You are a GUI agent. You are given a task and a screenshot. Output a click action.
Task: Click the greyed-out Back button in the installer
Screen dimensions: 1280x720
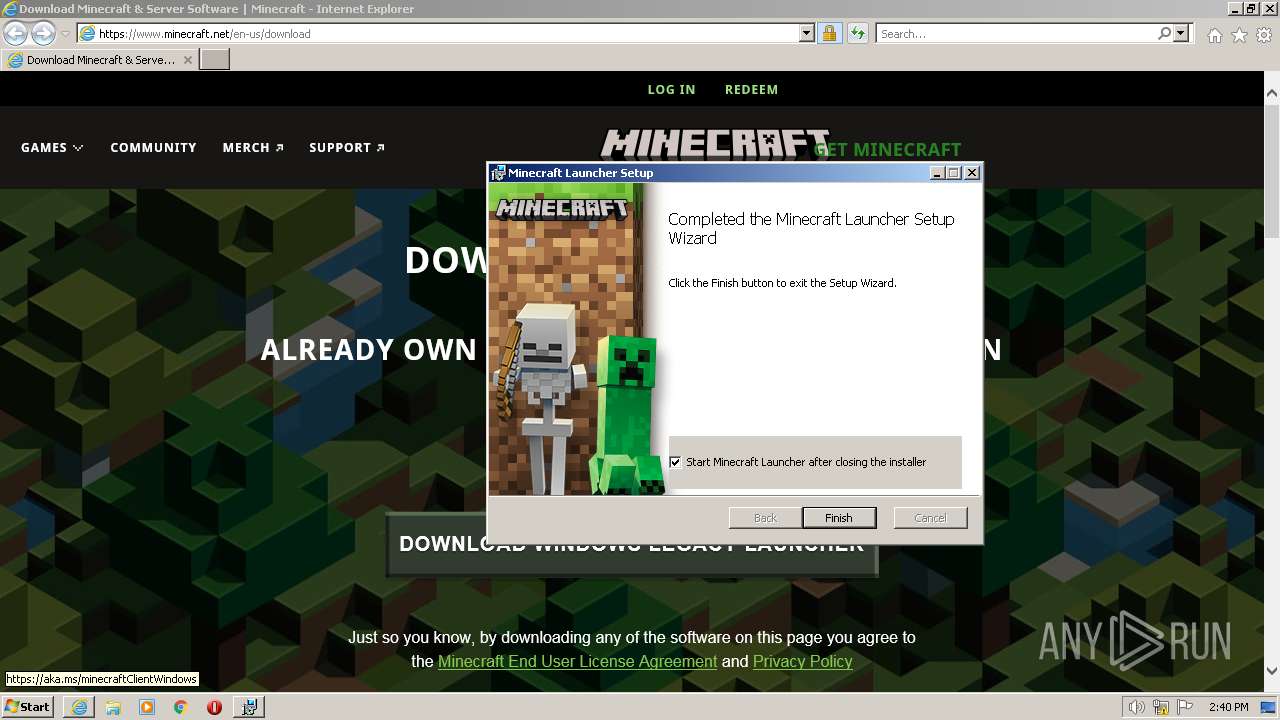coord(765,517)
